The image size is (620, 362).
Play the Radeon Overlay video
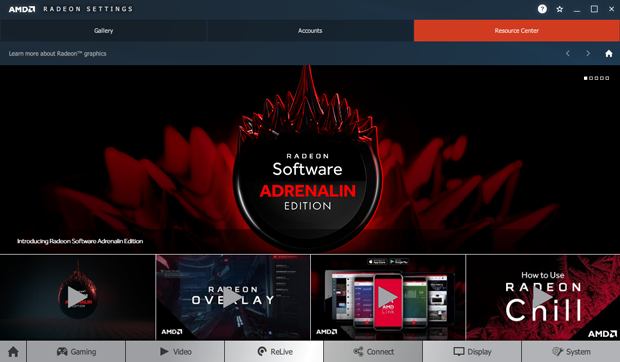click(233, 297)
